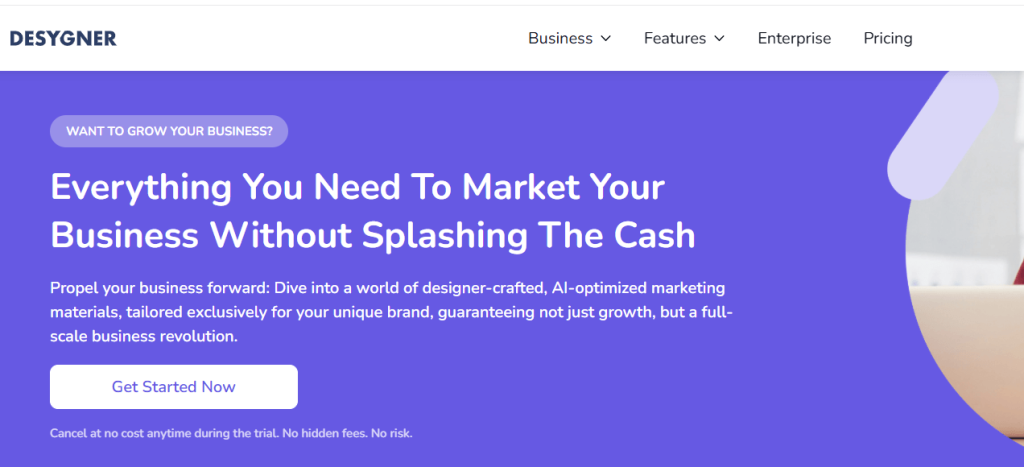Click the 'No risk.' text

pos(390,433)
